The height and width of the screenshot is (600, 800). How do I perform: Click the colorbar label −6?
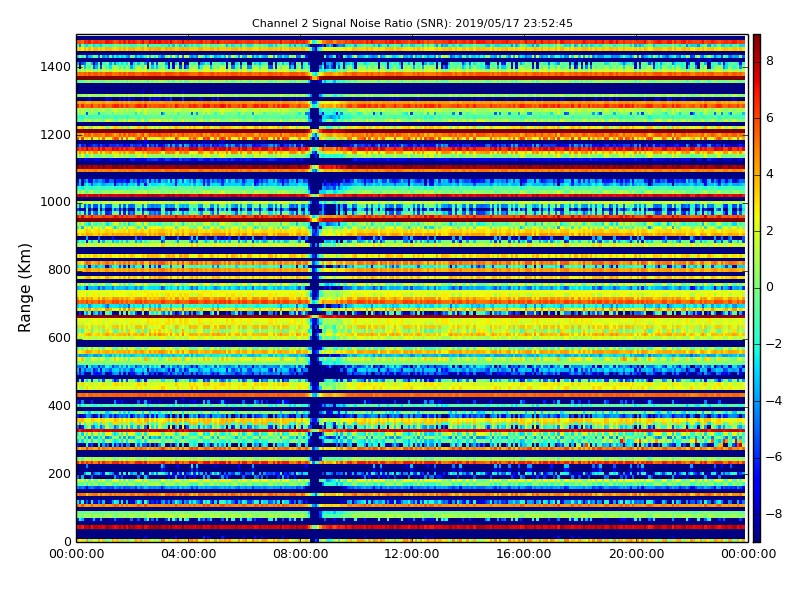click(774, 457)
